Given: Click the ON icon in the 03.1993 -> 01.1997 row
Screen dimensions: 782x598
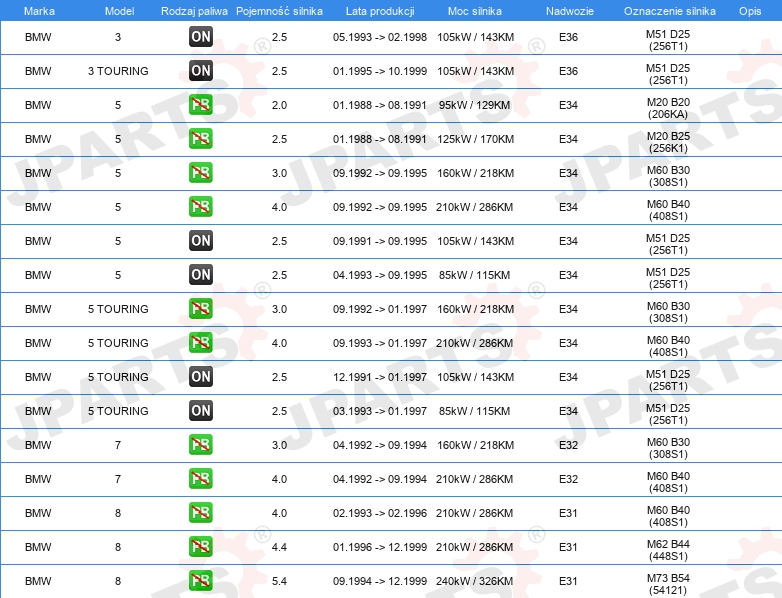Looking at the screenshot, I should 201,410.
